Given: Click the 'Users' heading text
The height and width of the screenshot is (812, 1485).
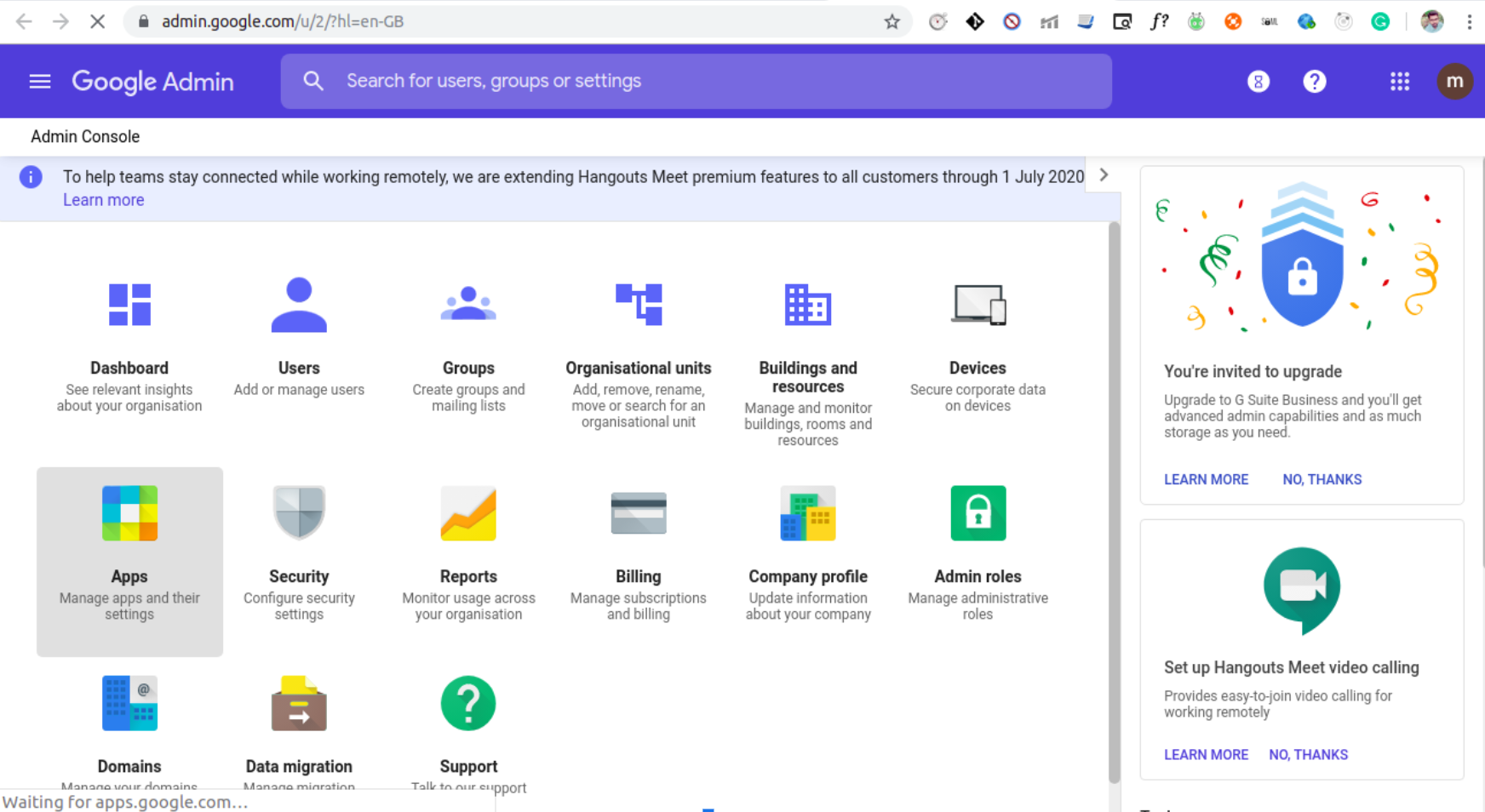Looking at the screenshot, I should (x=299, y=368).
